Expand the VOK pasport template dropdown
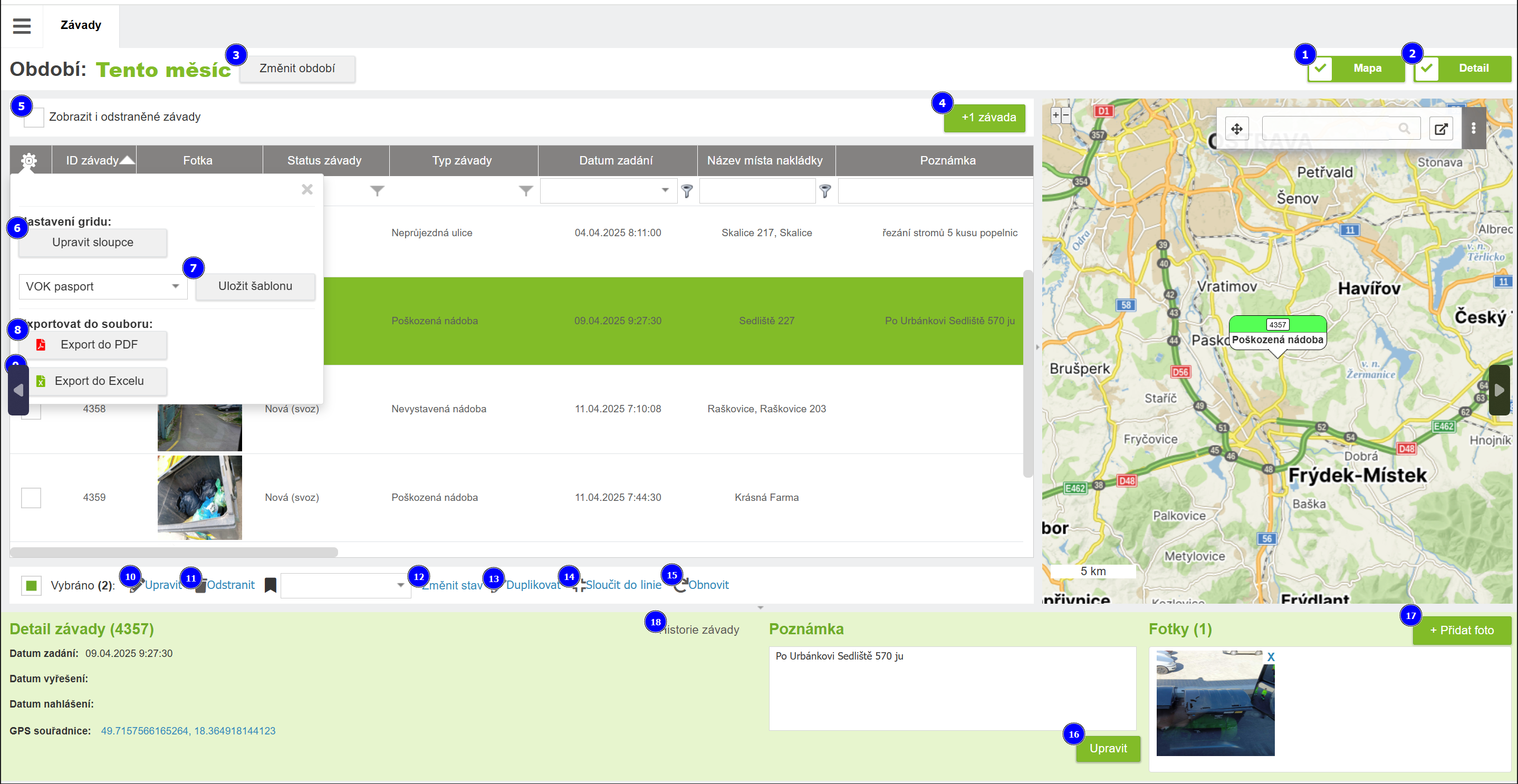 [x=175, y=286]
